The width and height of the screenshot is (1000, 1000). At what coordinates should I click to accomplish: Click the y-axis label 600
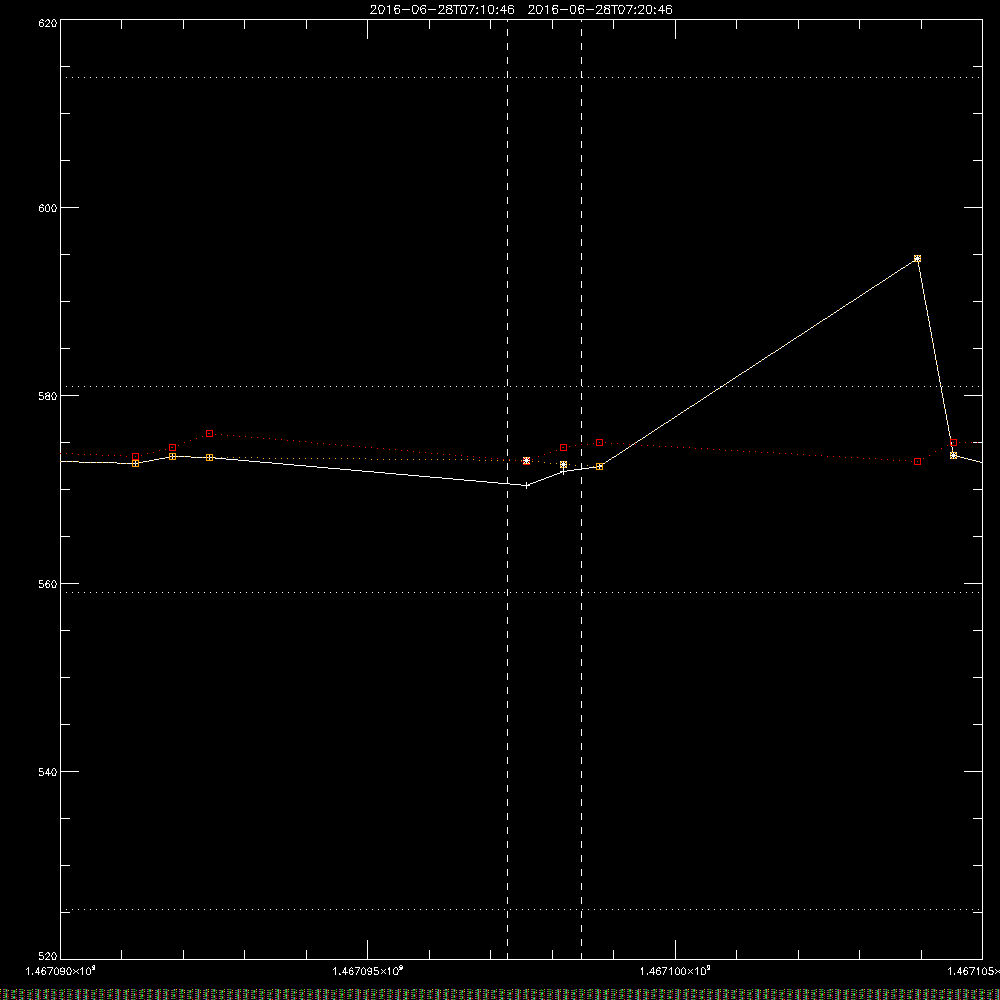tap(48, 208)
